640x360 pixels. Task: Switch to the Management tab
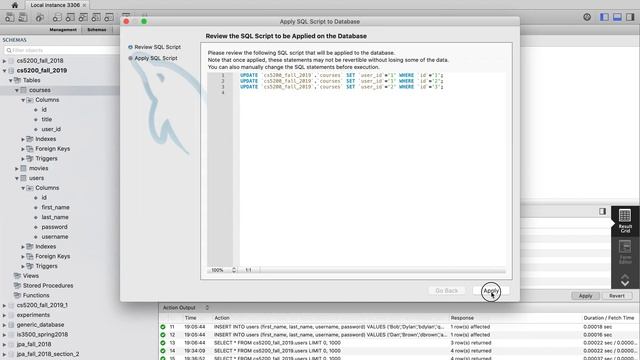[63, 30]
